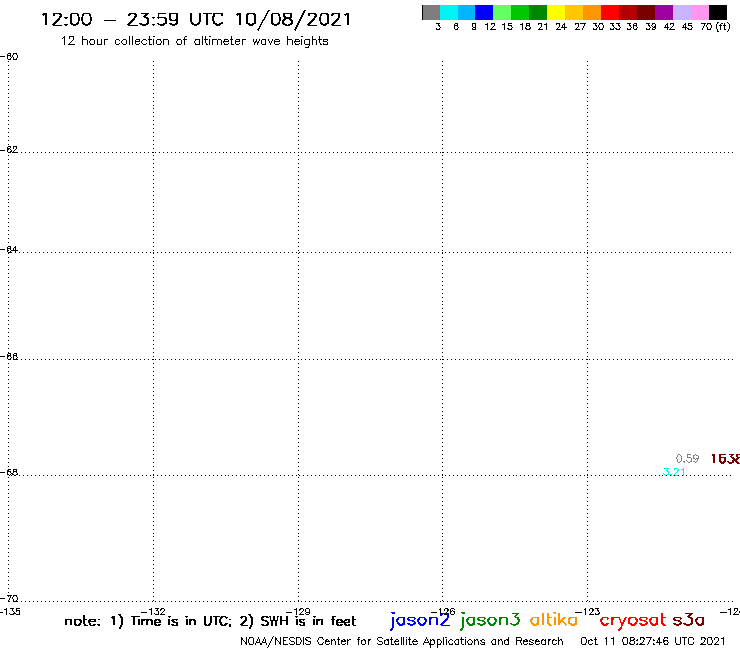The height and width of the screenshot is (650, 740).
Task: Click the dark red 1638 value at plot edge
Action: click(x=725, y=458)
